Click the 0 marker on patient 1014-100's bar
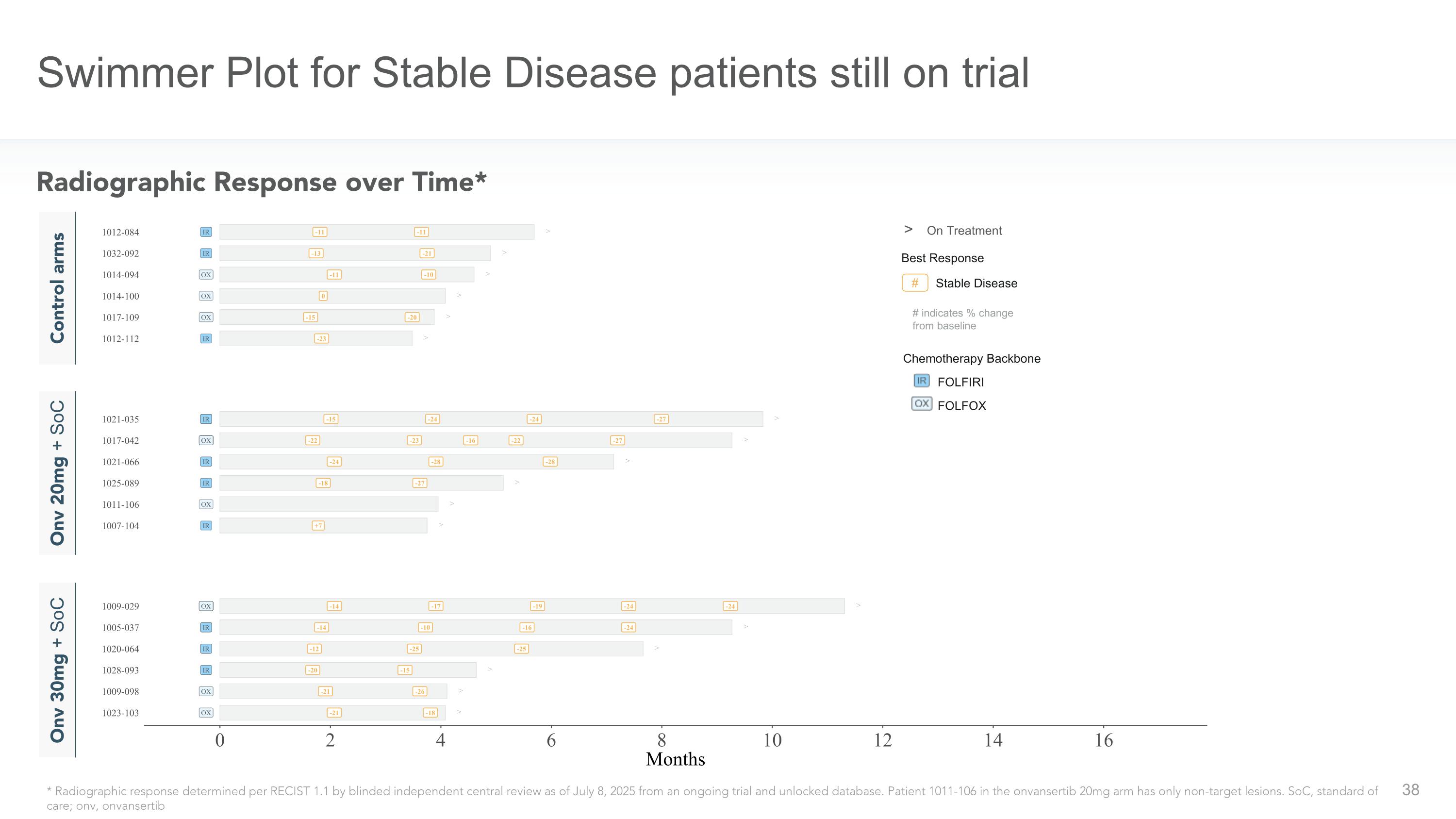Viewport: 1456px width, 819px height. point(323,296)
